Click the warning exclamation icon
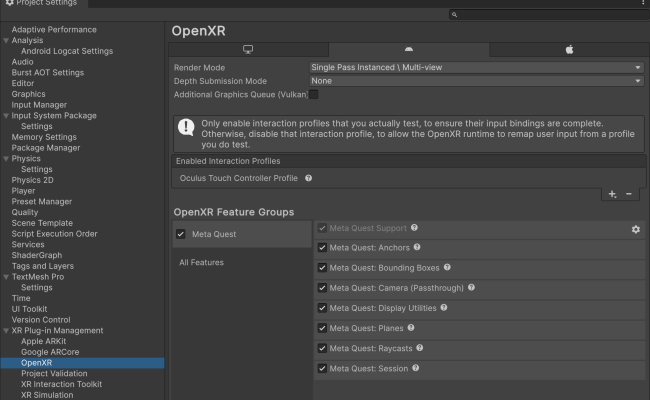 point(186,128)
